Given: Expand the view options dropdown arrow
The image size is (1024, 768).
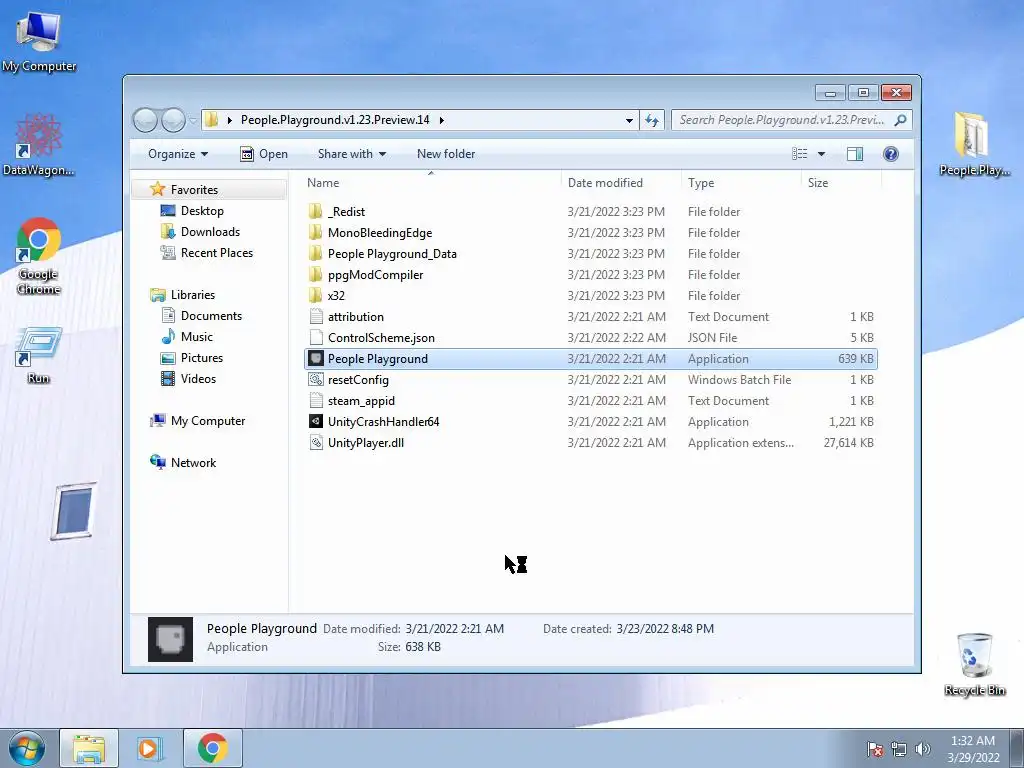Looking at the screenshot, I should [822, 154].
